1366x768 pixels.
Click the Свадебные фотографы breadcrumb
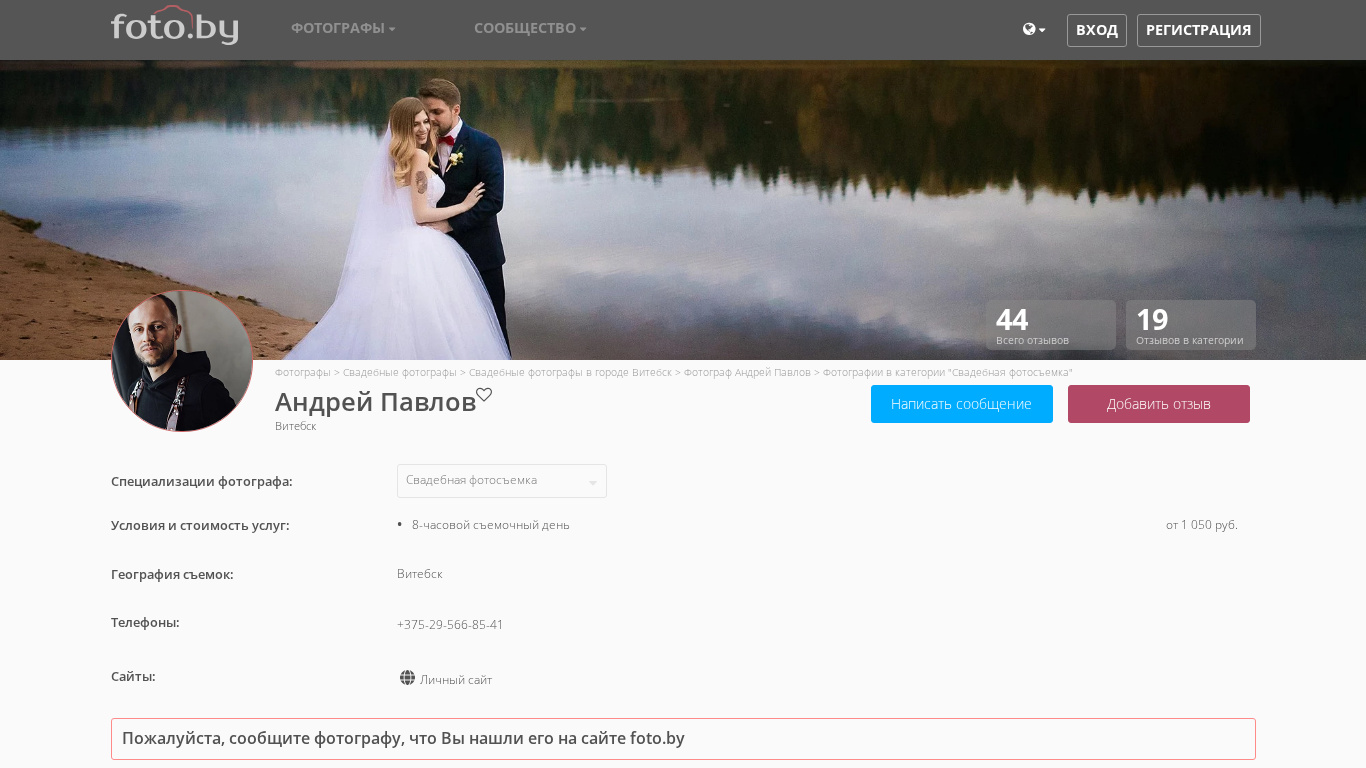[400, 372]
